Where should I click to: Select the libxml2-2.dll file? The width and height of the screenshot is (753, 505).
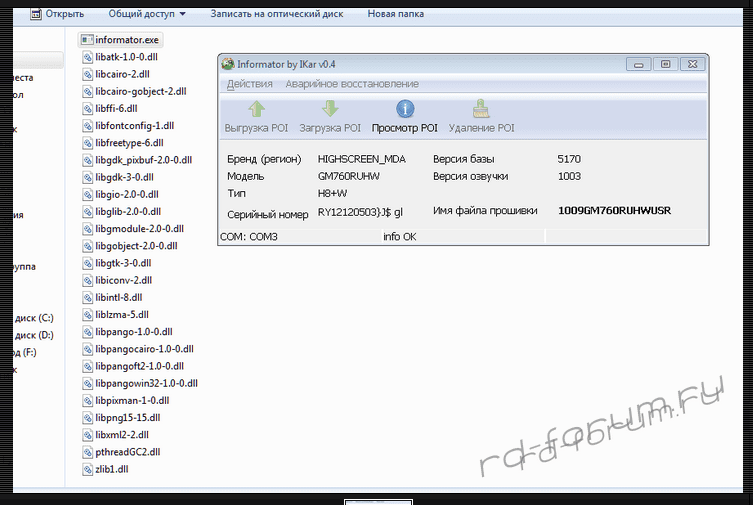pyautogui.click(x=121, y=435)
